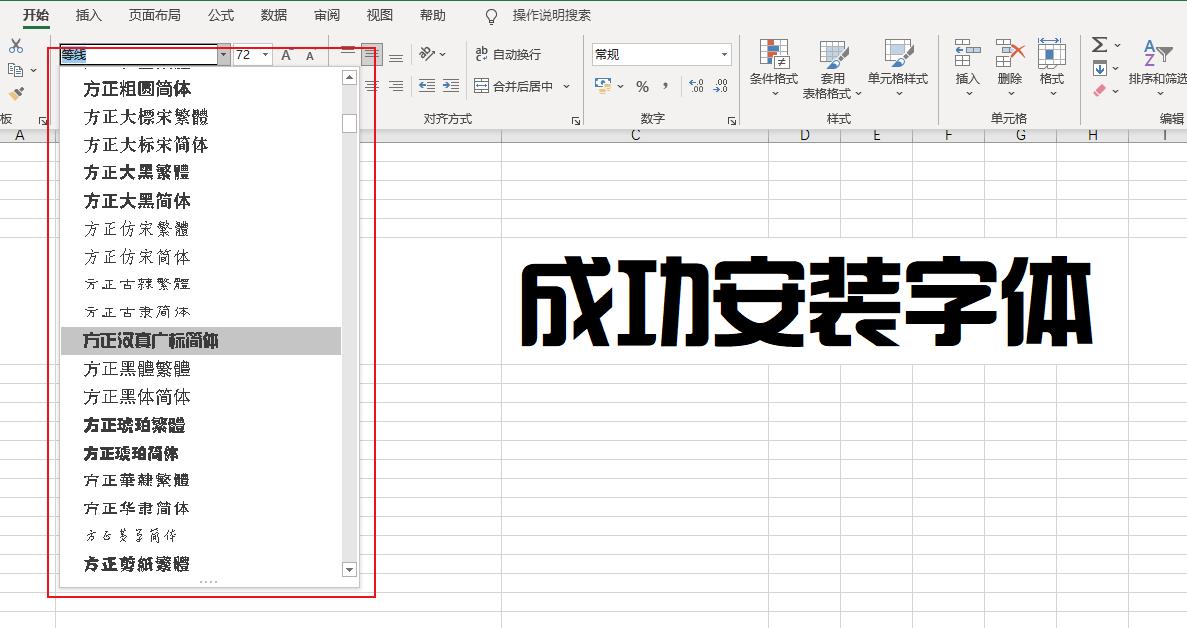Click the AutoSum (Σ) icon
Image resolution: width=1187 pixels, height=628 pixels.
(x=1099, y=45)
